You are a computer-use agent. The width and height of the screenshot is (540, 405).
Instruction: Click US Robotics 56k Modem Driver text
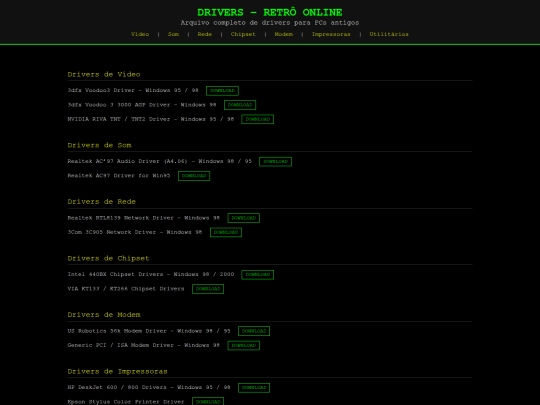click(x=149, y=331)
